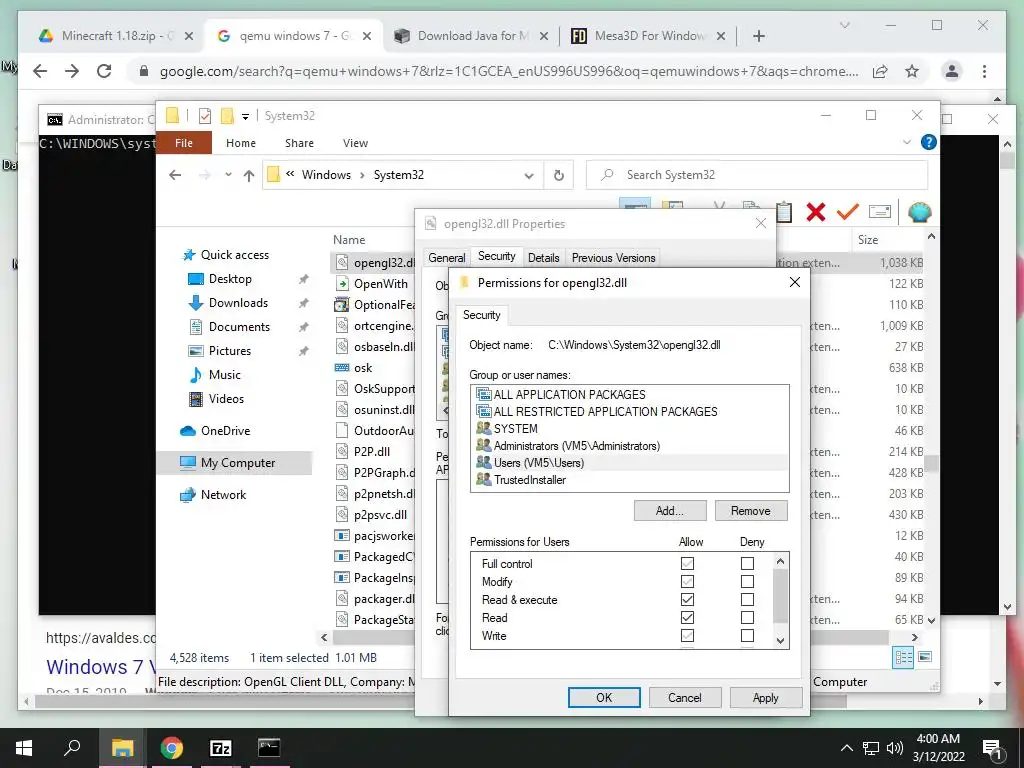This screenshot has width=1024, height=768.
Task: Cancel the permissions dialog
Action: point(684,697)
